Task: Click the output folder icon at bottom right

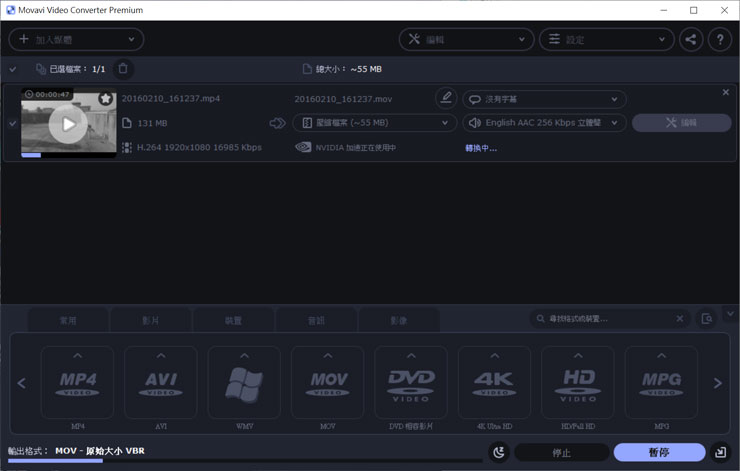Action: (721, 453)
